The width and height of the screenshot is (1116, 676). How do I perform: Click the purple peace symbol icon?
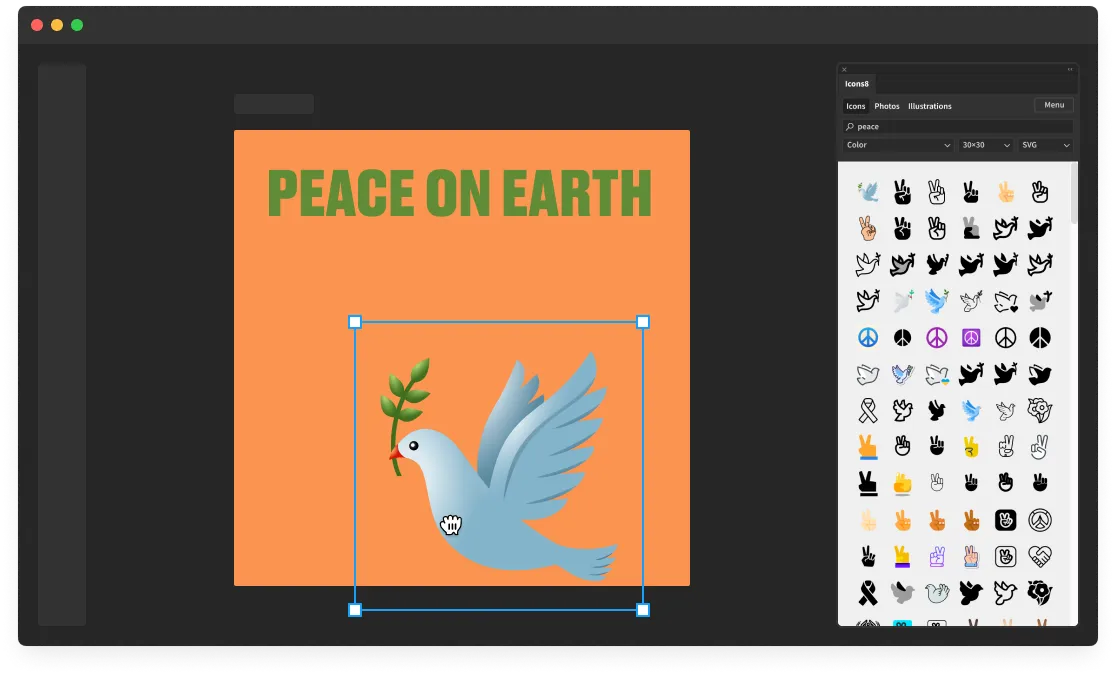tap(935, 336)
